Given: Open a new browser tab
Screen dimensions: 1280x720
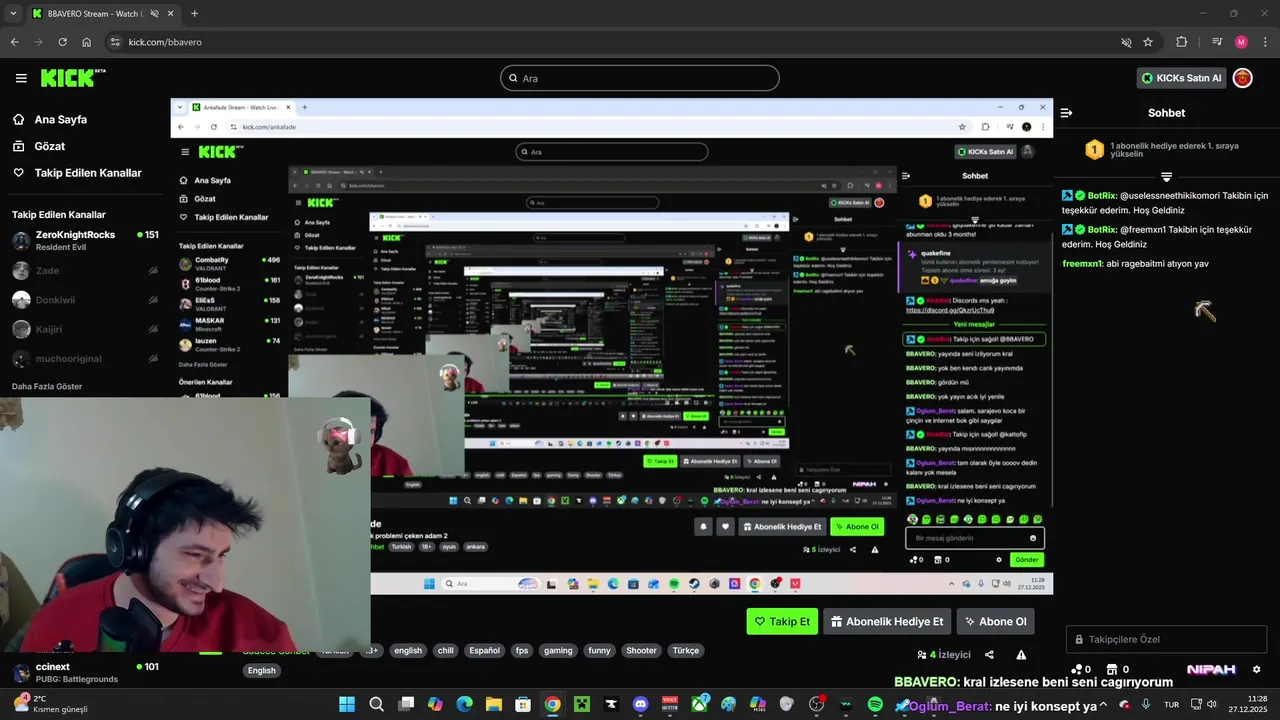Looking at the screenshot, I should pos(194,14).
